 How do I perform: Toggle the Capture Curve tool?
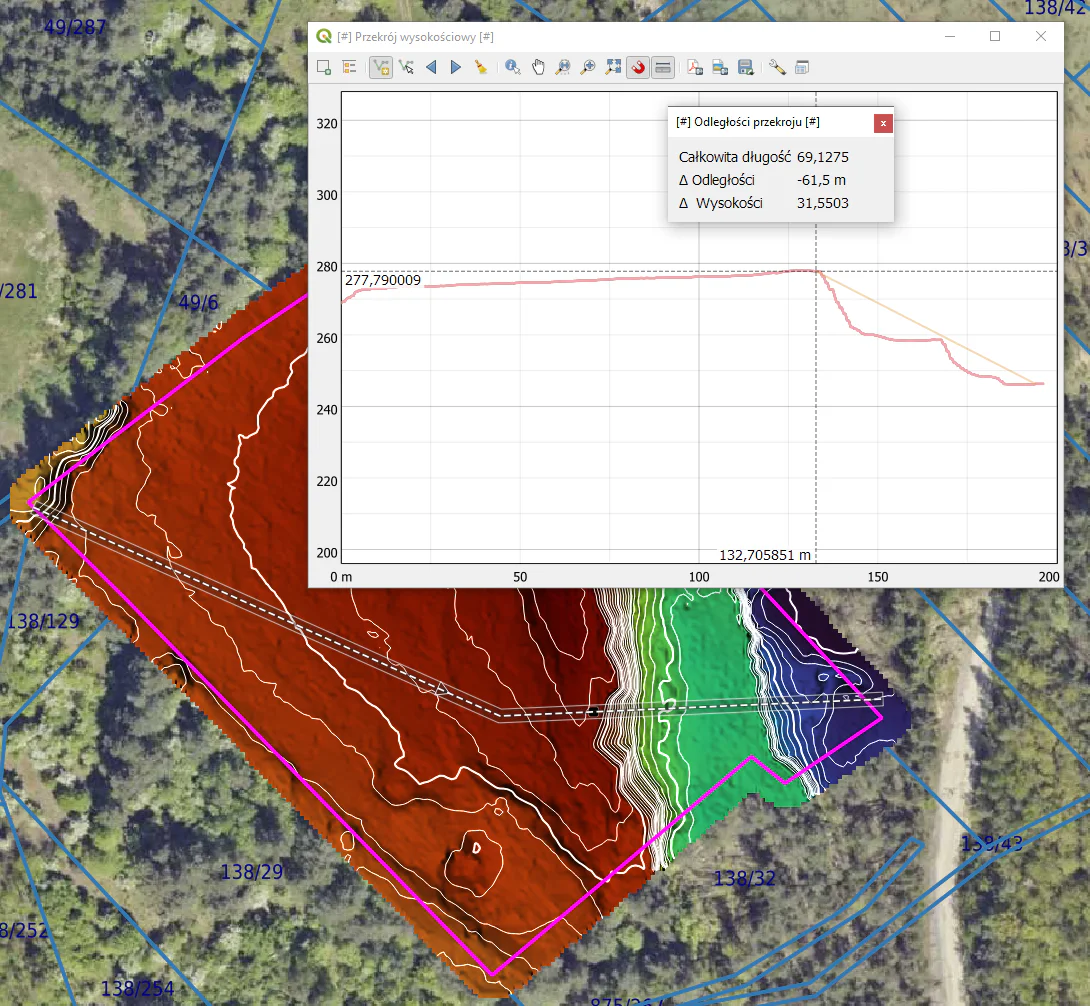coord(380,67)
